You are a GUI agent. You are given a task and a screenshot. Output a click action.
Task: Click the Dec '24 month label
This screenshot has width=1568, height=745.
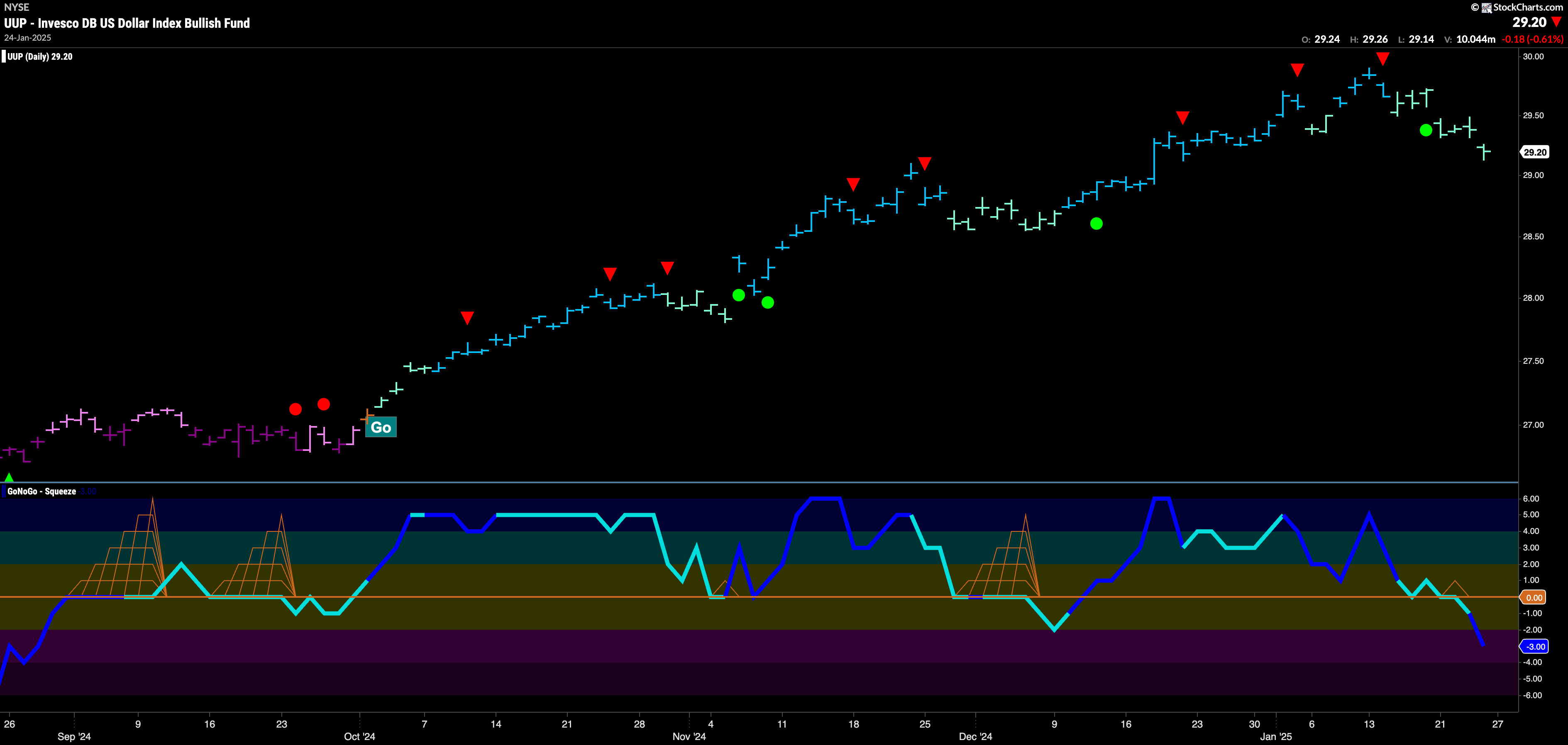[x=976, y=736]
